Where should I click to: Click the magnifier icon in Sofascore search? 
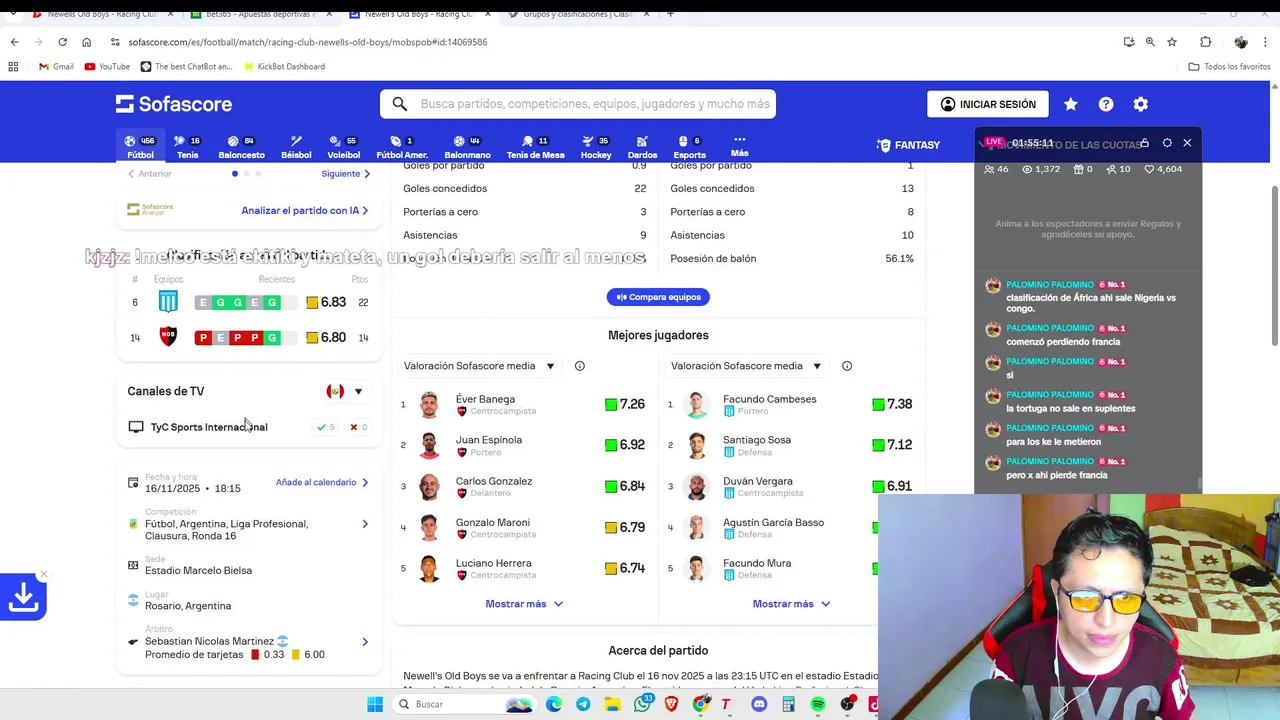coord(400,104)
